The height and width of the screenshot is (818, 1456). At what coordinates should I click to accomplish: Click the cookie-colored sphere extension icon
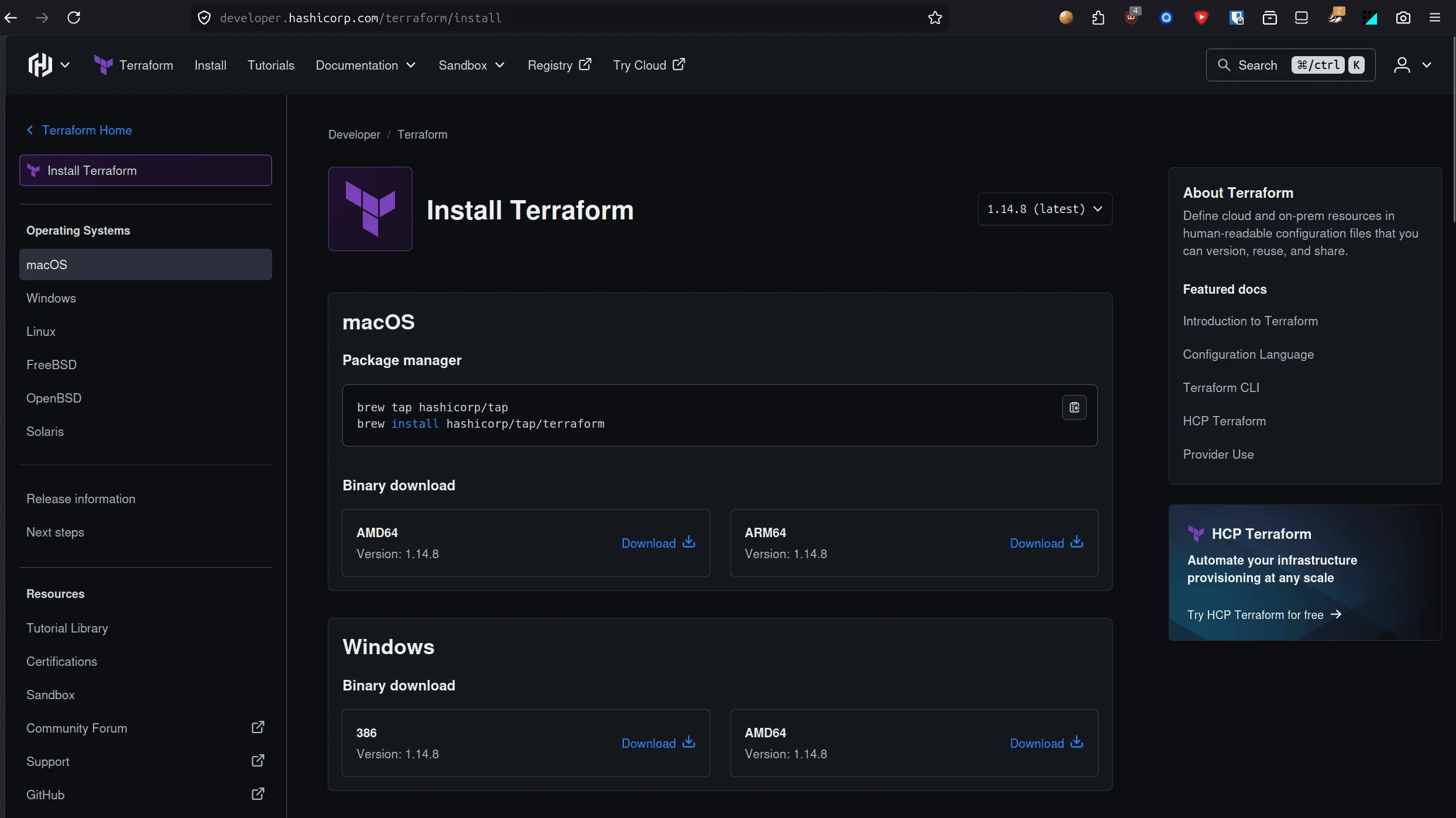[x=1066, y=18]
